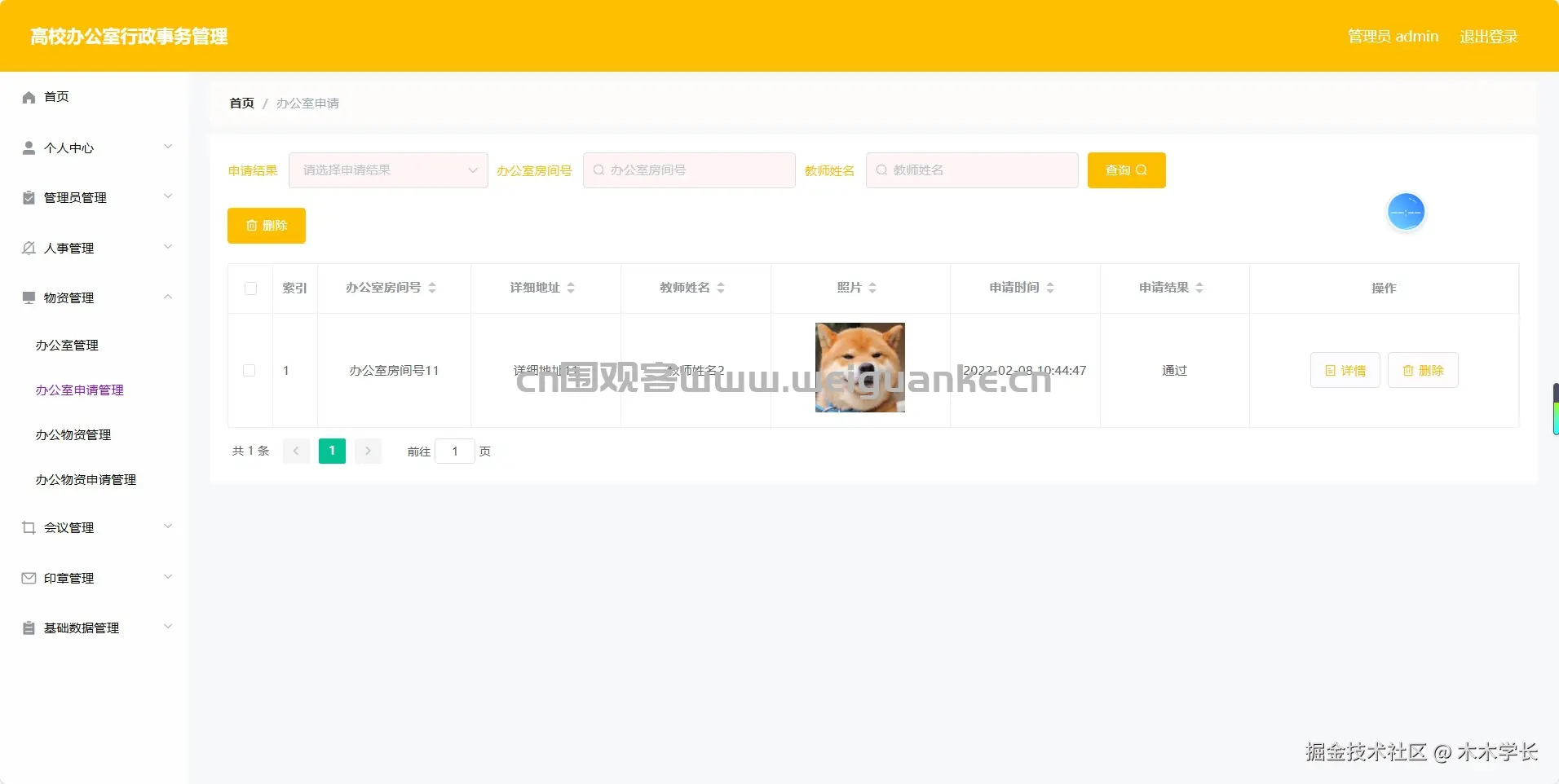The image size is (1559, 784).
Task: Click 退出登录 link
Action: click(1488, 37)
